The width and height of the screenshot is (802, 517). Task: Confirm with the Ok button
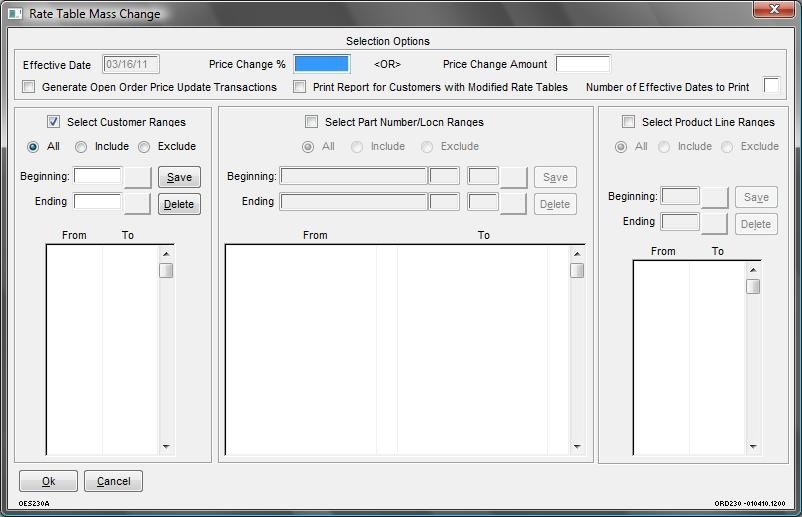[49, 481]
